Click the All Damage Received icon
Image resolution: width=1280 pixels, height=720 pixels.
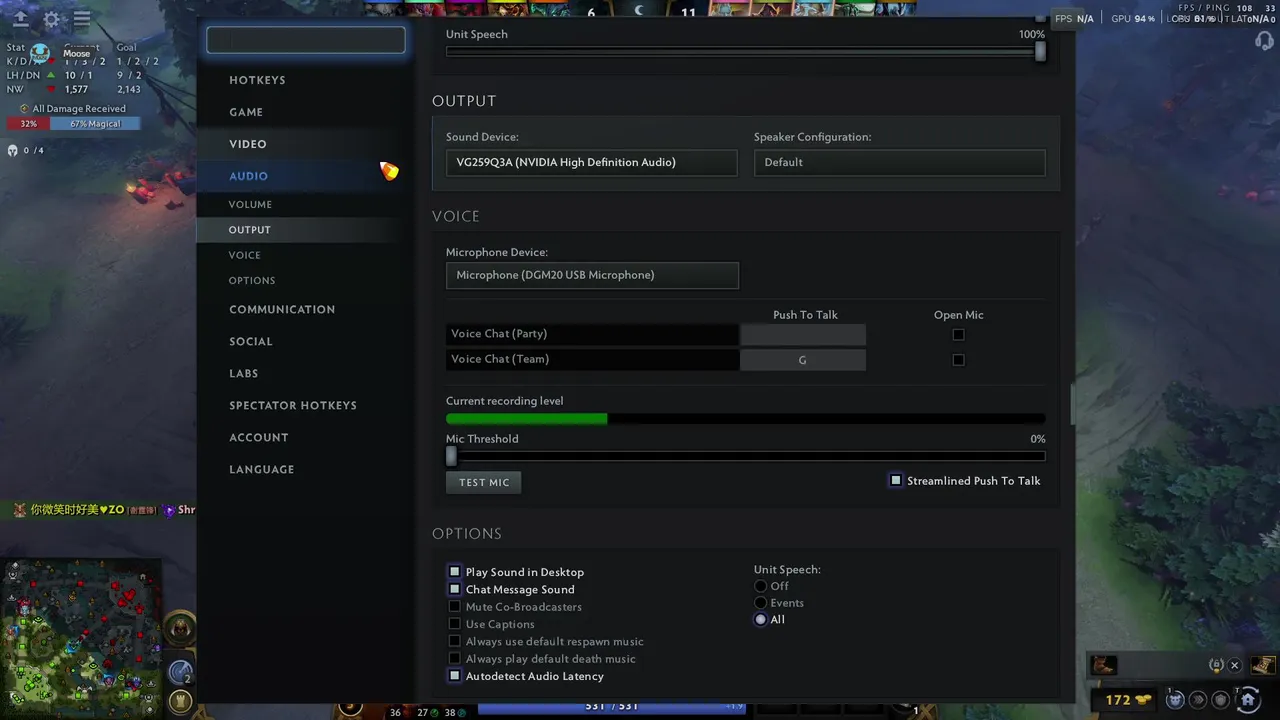click(25, 108)
